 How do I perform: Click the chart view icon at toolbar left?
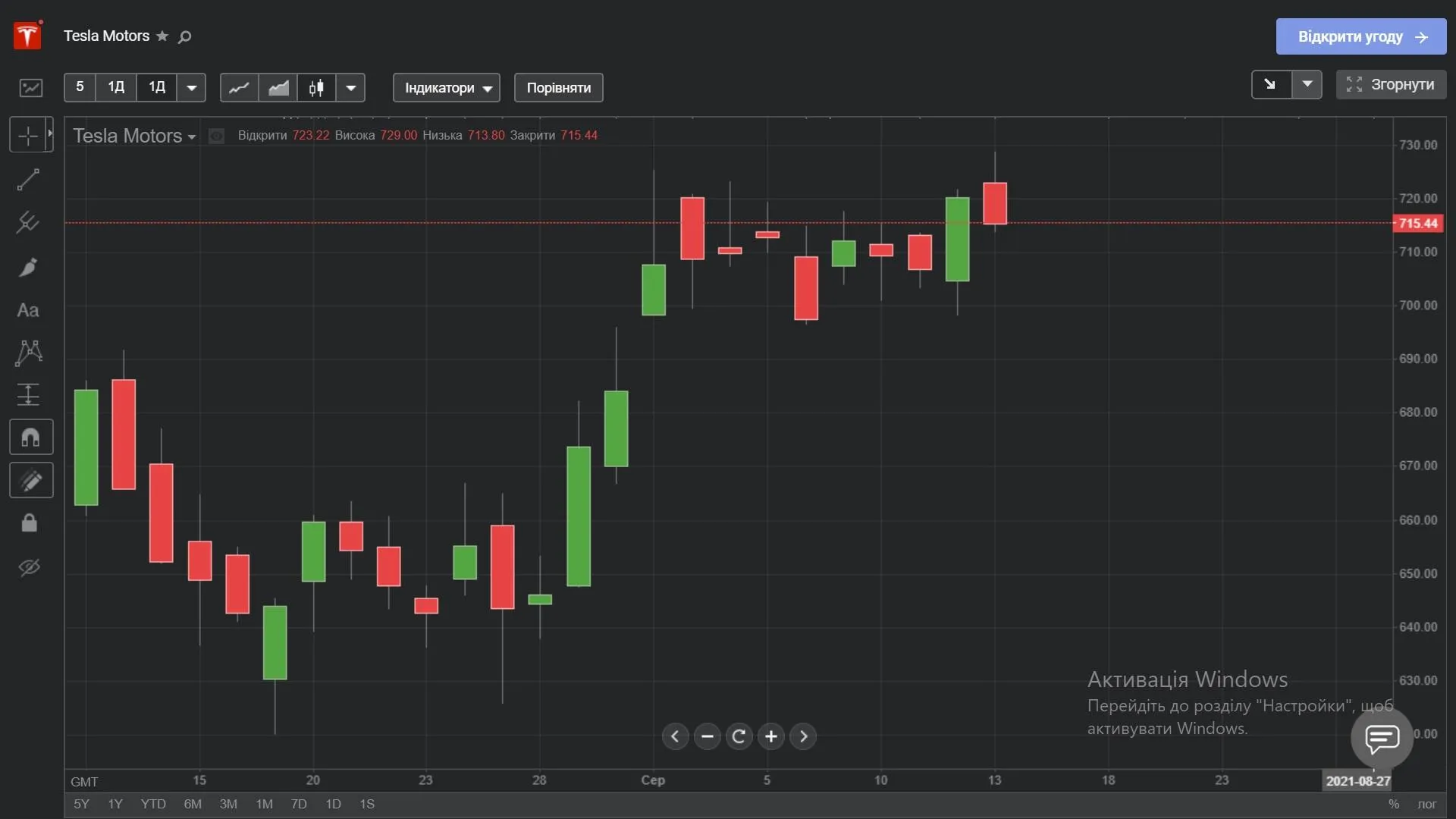(x=31, y=87)
